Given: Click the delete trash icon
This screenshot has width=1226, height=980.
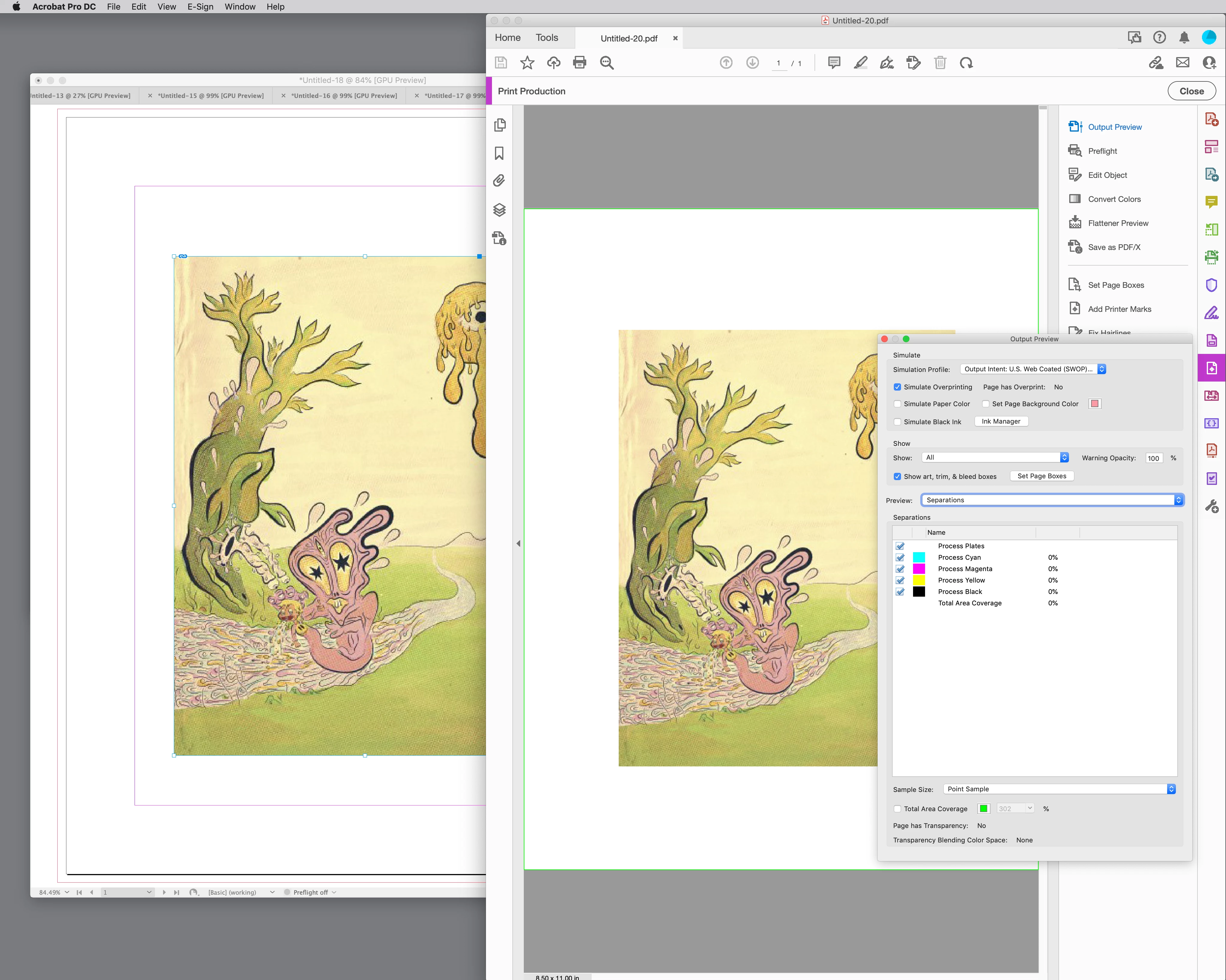Looking at the screenshot, I should coord(940,62).
